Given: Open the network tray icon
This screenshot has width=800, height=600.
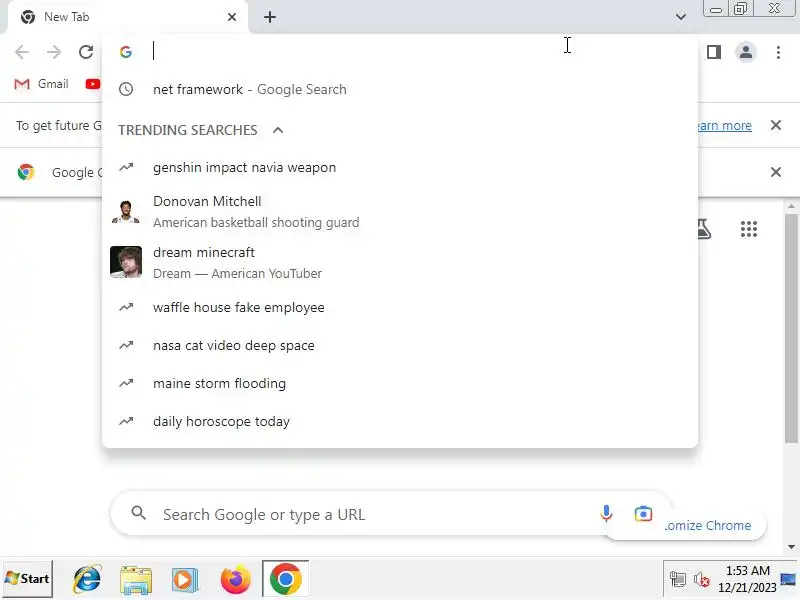Looking at the screenshot, I should (678, 580).
